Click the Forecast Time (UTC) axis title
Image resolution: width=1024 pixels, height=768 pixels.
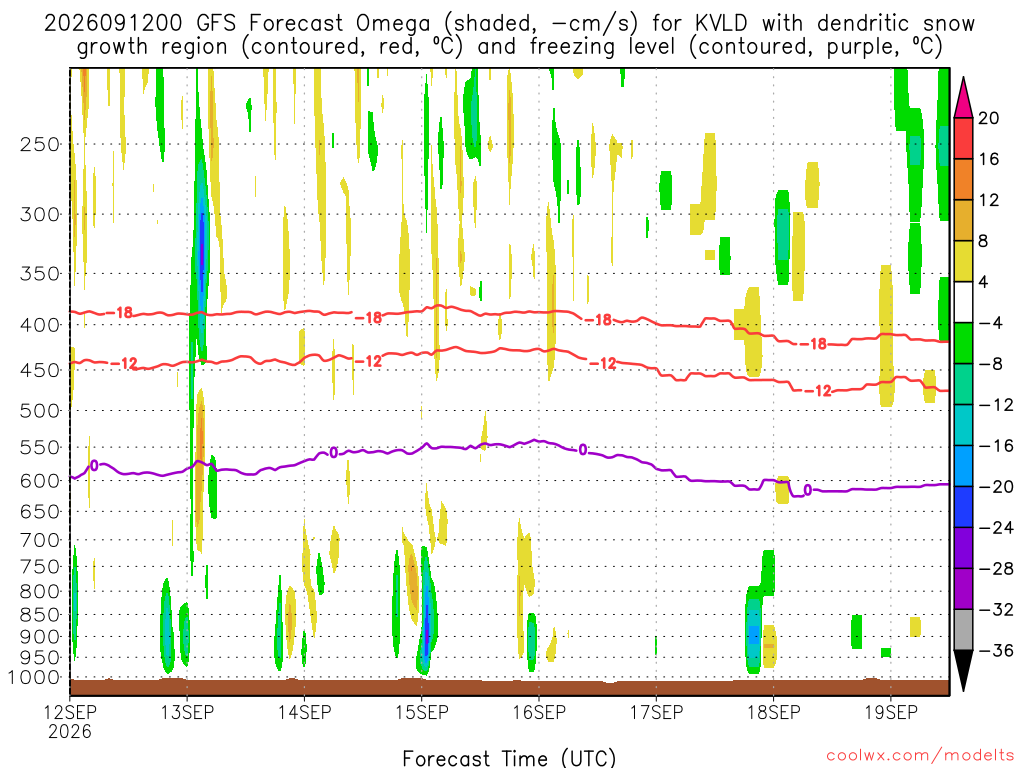[509, 758]
